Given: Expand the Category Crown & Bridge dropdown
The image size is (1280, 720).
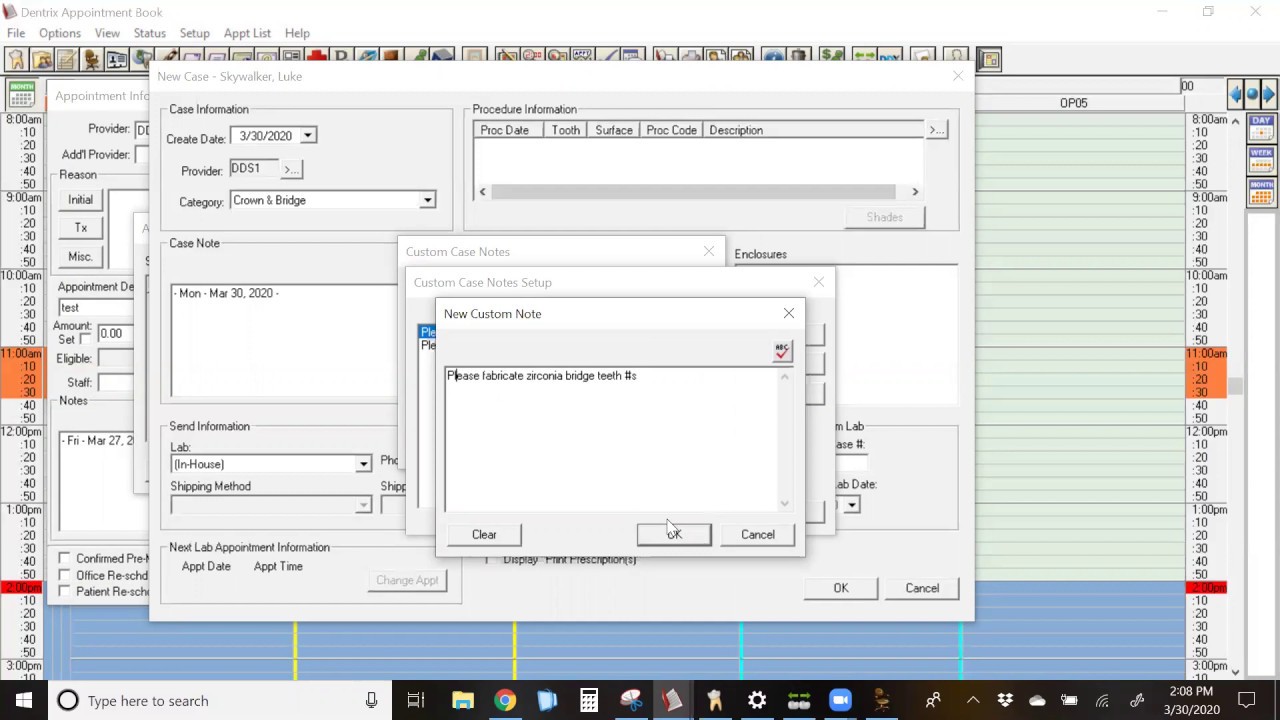Looking at the screenshot, I should click(x=427, y=200).
